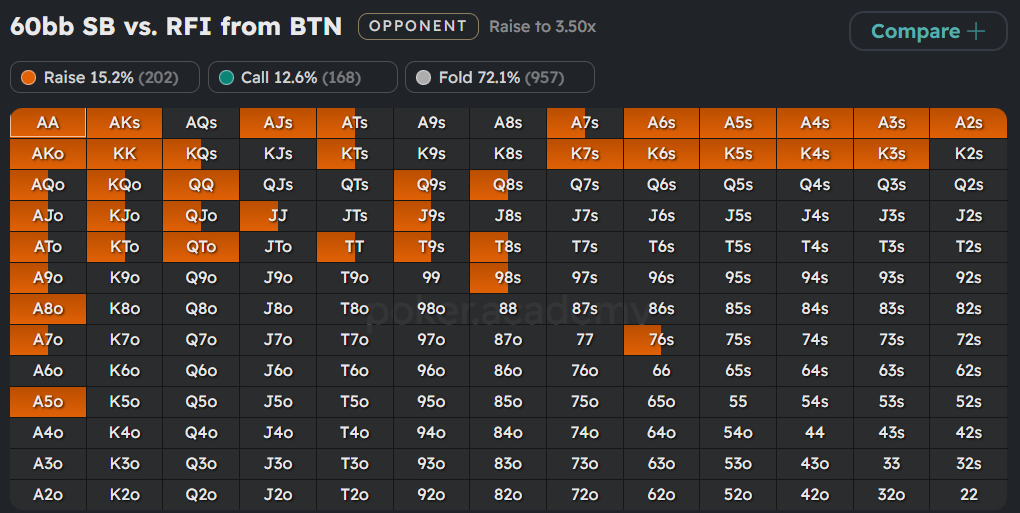
Task: Click the gray Fold color dot
Action: [424, 77]
